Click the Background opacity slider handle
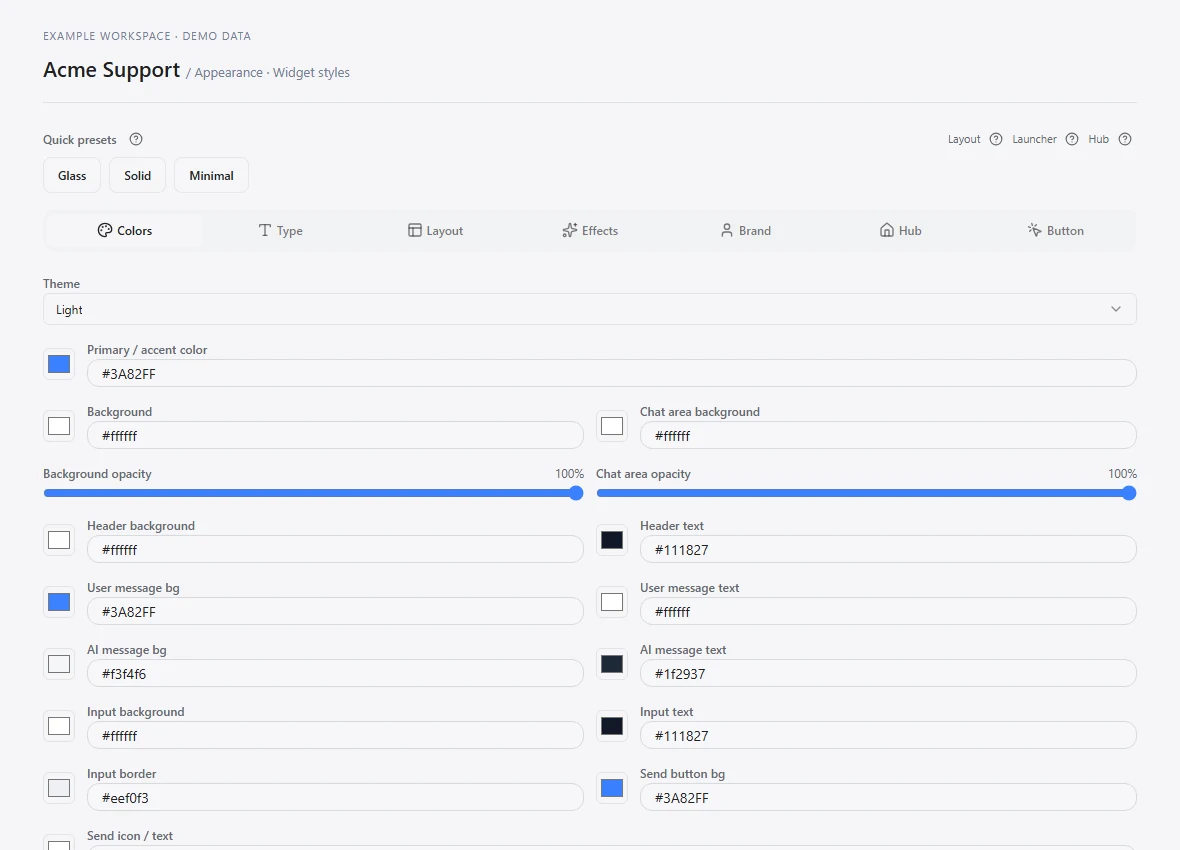 pos(576,493)
